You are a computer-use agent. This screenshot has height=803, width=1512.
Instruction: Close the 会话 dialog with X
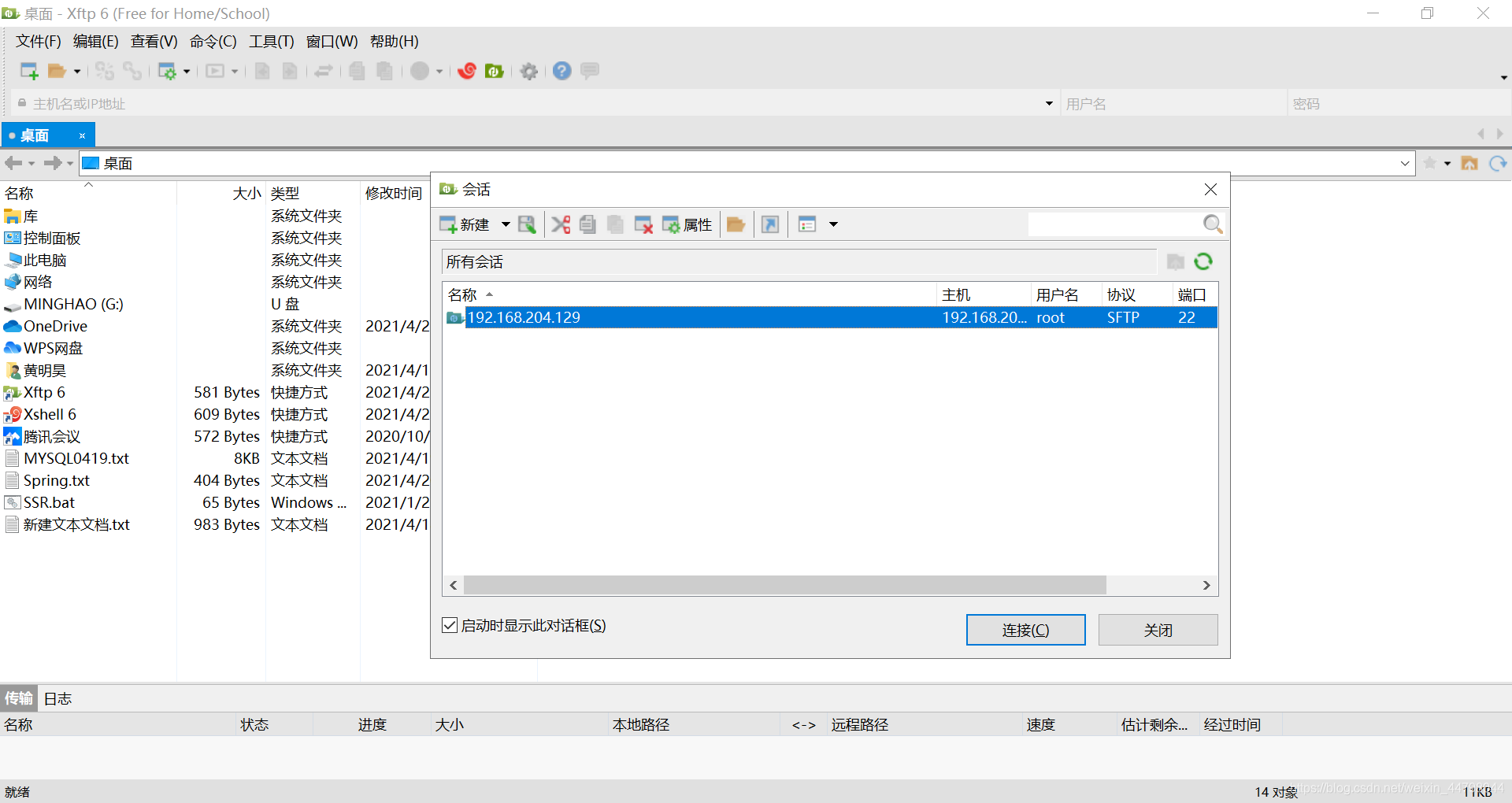[x=1210, y=190]
